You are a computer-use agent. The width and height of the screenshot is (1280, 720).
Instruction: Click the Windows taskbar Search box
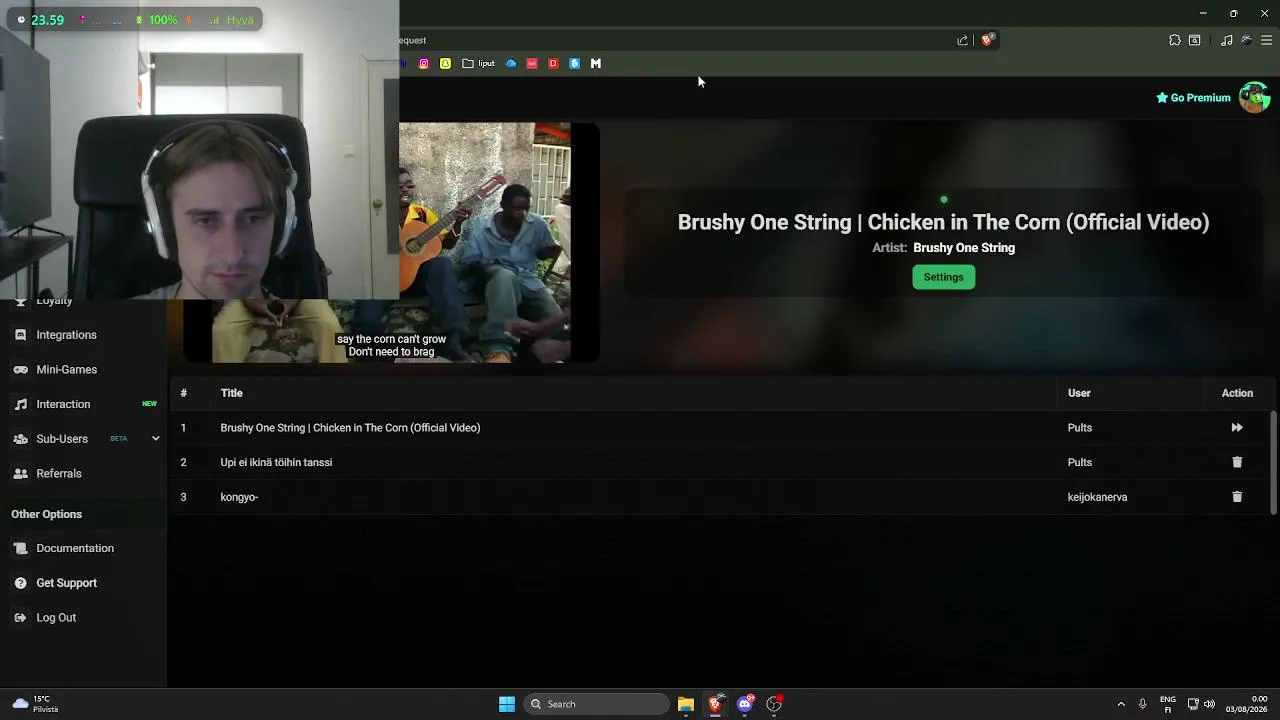tap(596, 704)
